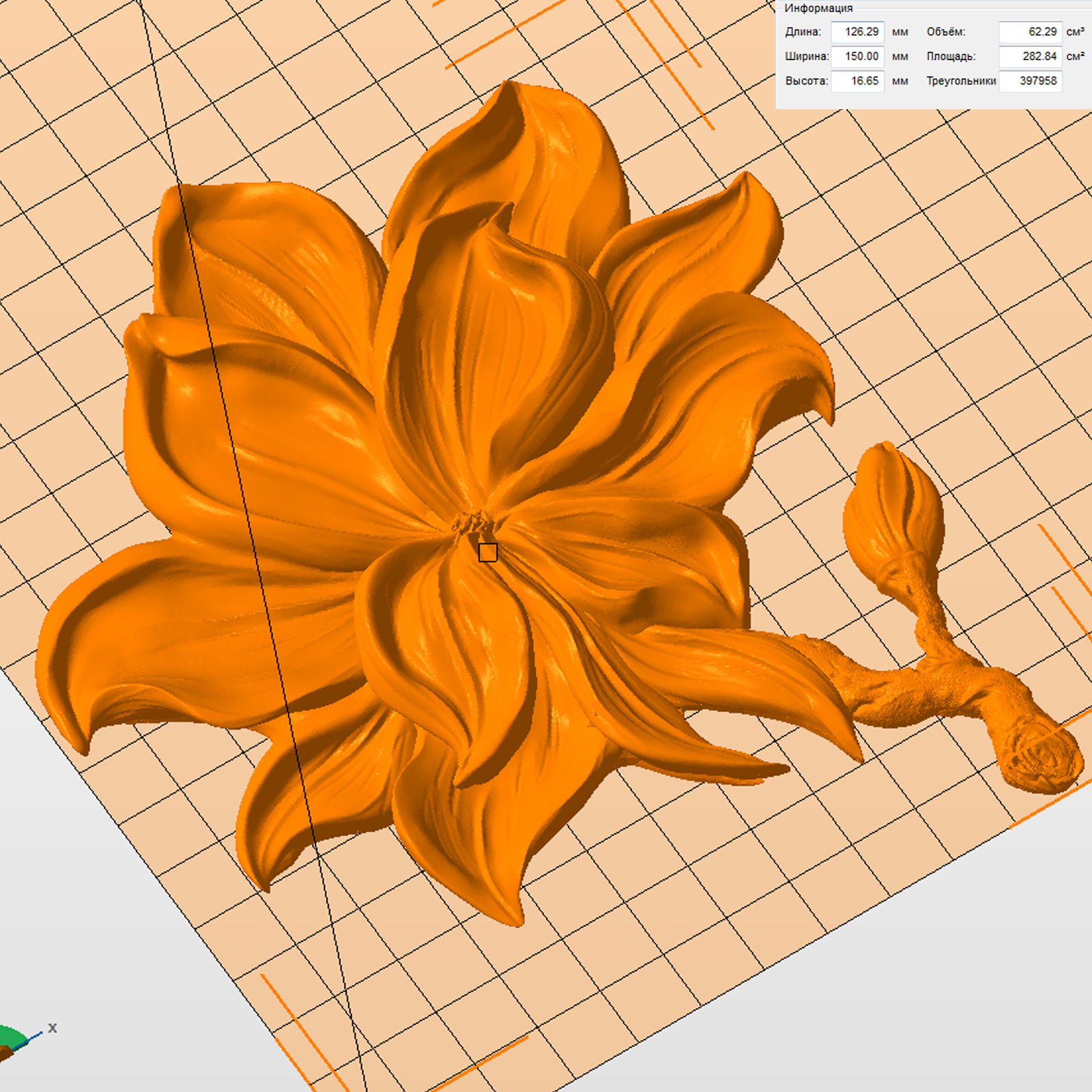Click the Объём field showing 62.29
This screenshot has height=1092, width=1092.
[1030, 32]
